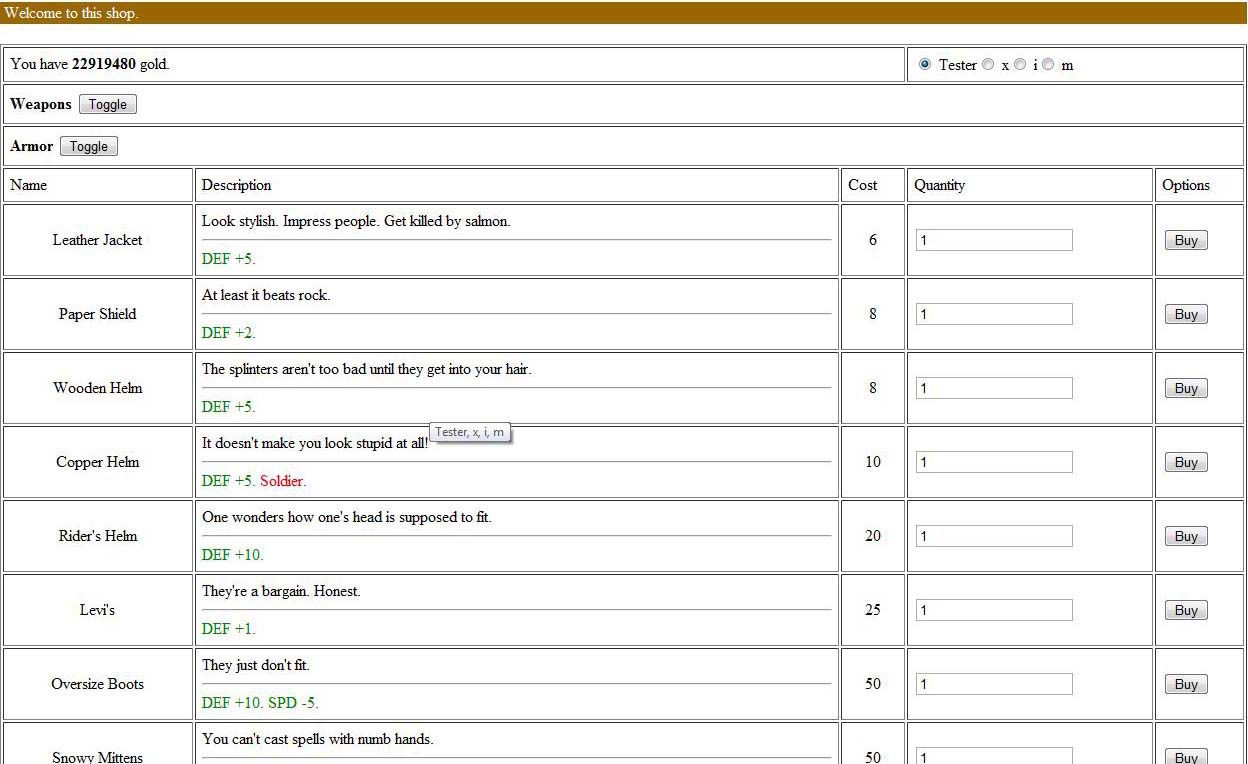Toggle the Armor section

coord(89,147)
